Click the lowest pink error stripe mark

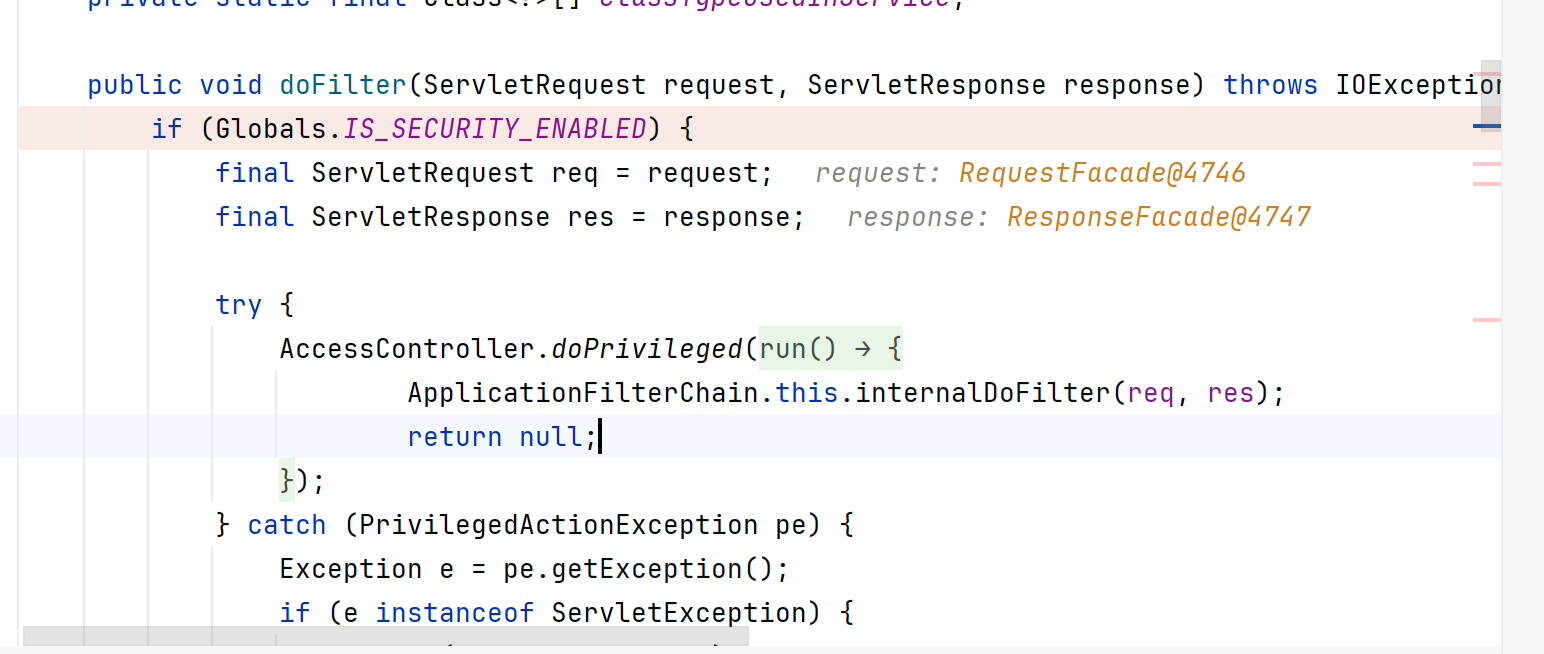(x=1487, y=320)
